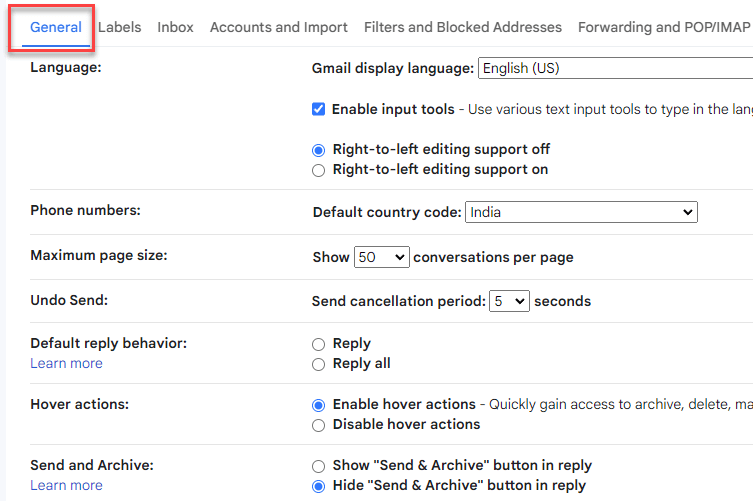The image size is (753, 501).
Task: Click Learn more under Send and Archive
Action: tap(66, 485)
